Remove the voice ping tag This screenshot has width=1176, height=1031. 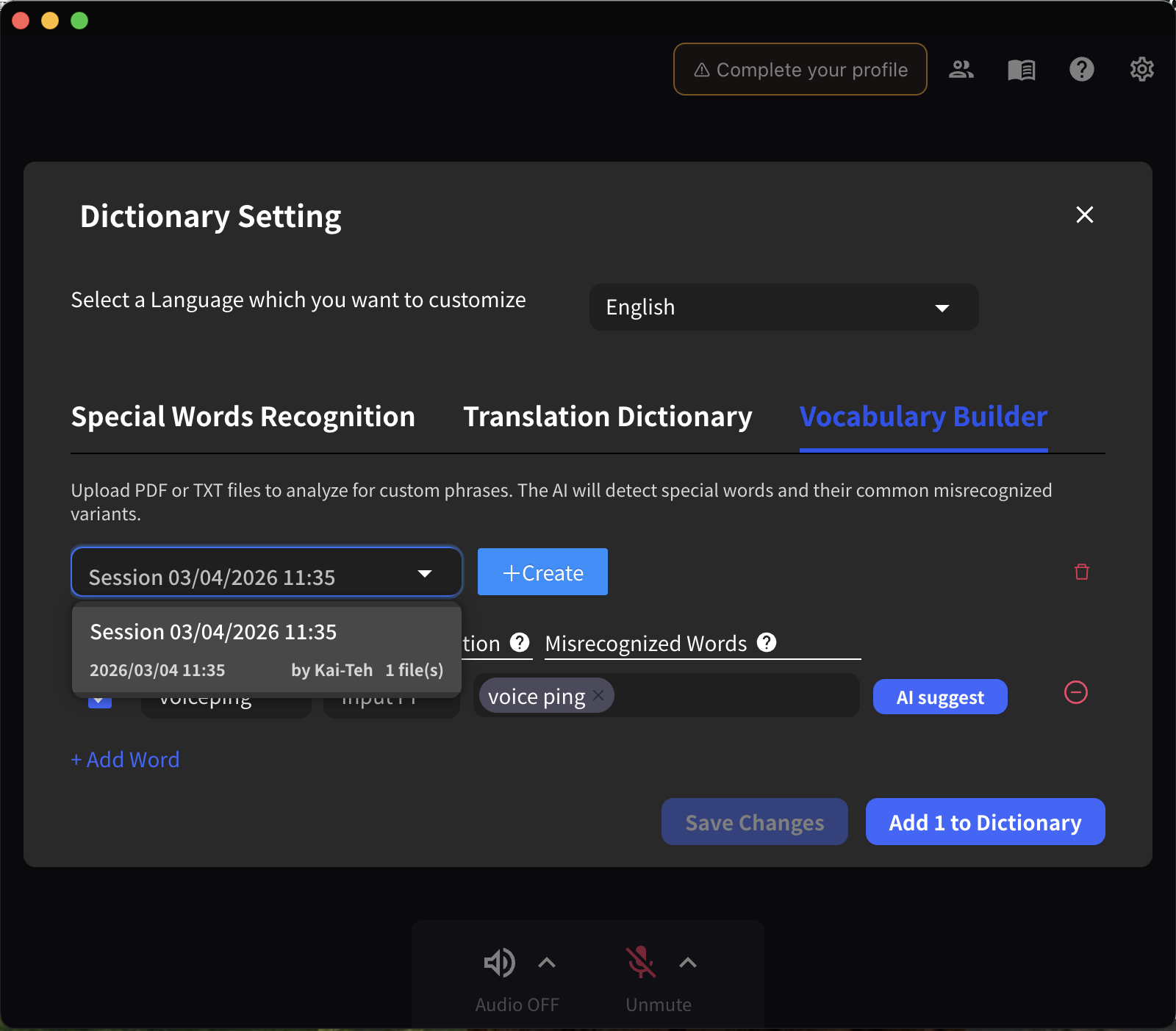(598, 695)
